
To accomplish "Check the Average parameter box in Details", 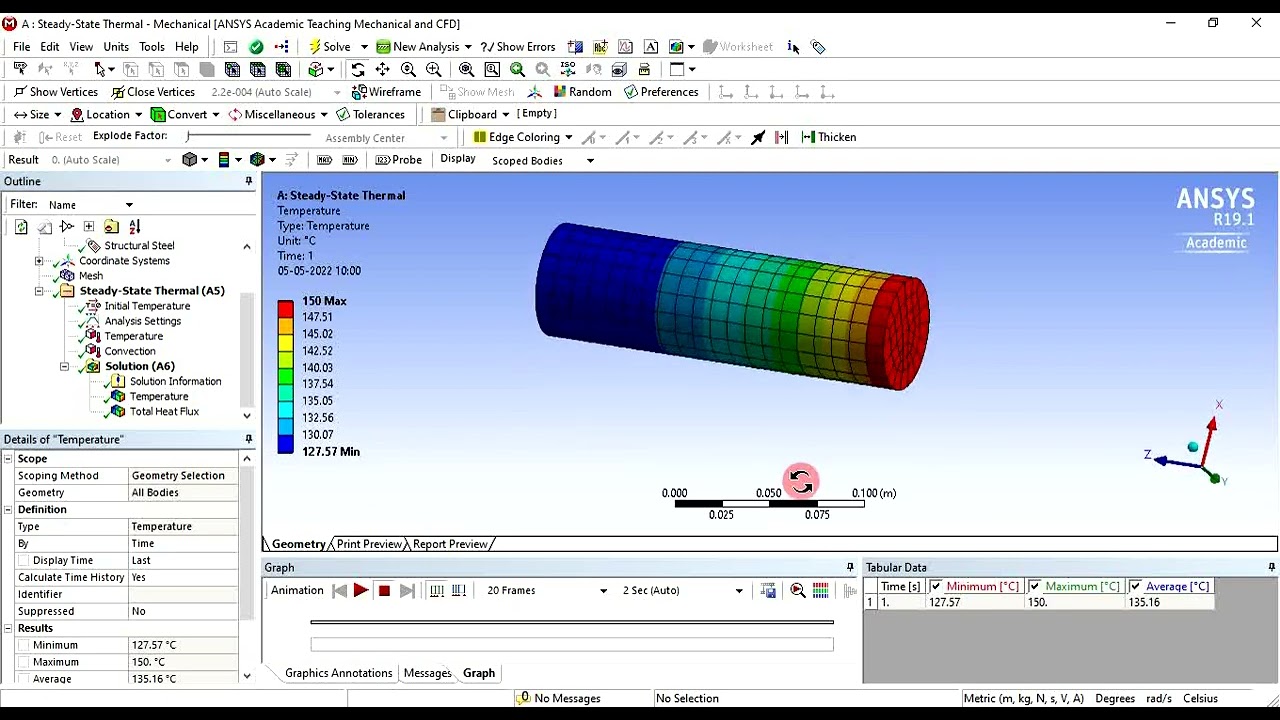I will (x=23, y=679).
